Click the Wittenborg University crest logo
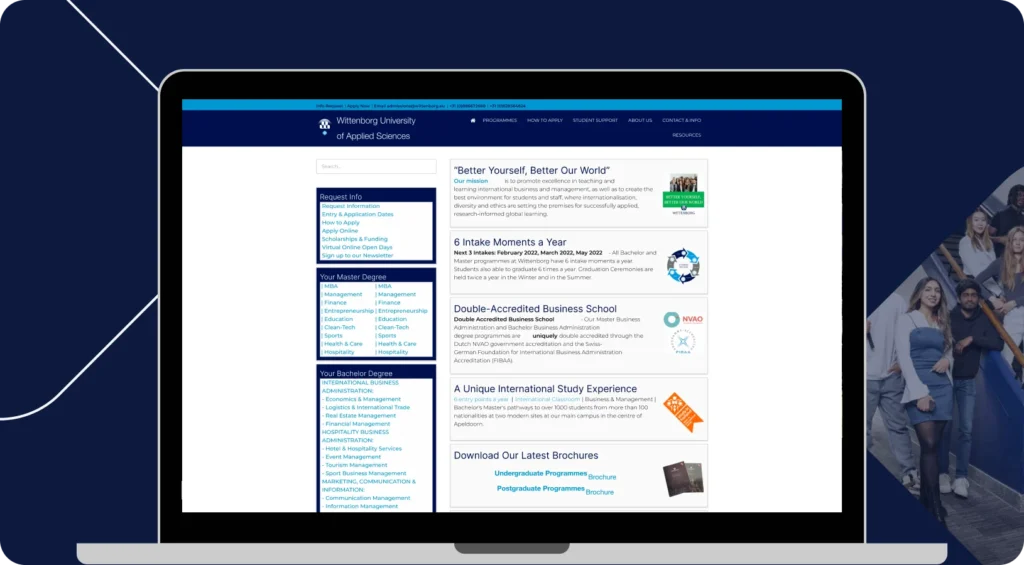 coord(324,126)
